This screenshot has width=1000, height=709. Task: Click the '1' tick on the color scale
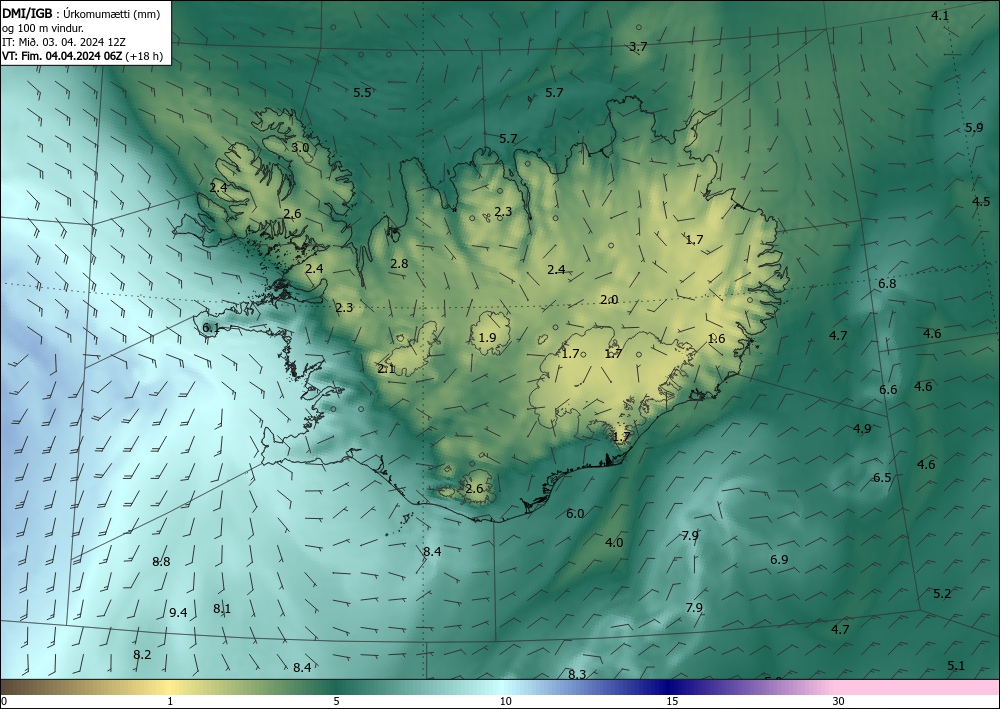[x=170, y=702]
